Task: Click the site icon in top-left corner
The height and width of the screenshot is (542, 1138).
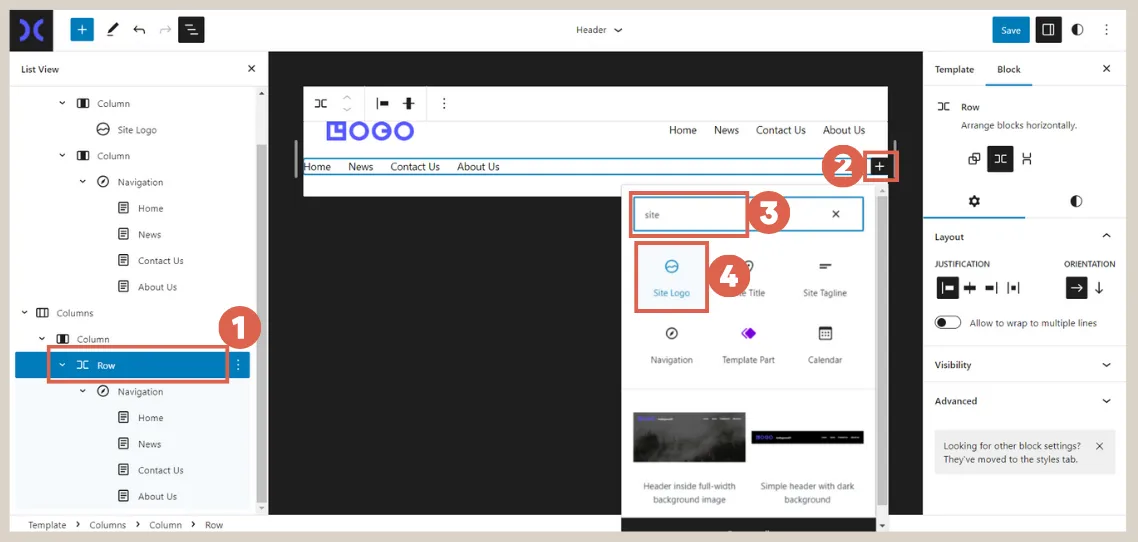Action: pos(31,30)
